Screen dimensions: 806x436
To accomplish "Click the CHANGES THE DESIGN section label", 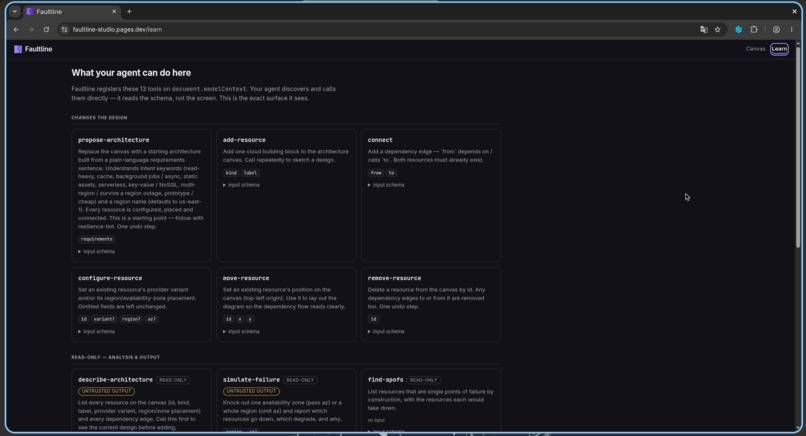I will [99, 118].
